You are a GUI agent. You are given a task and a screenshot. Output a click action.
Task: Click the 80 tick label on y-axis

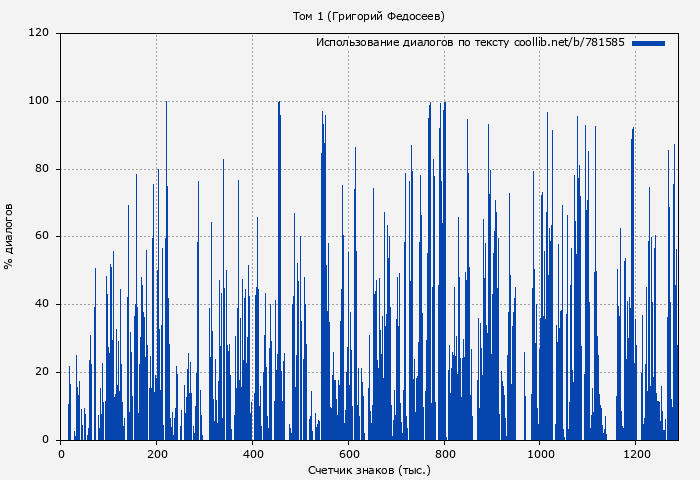coord(42,169)
